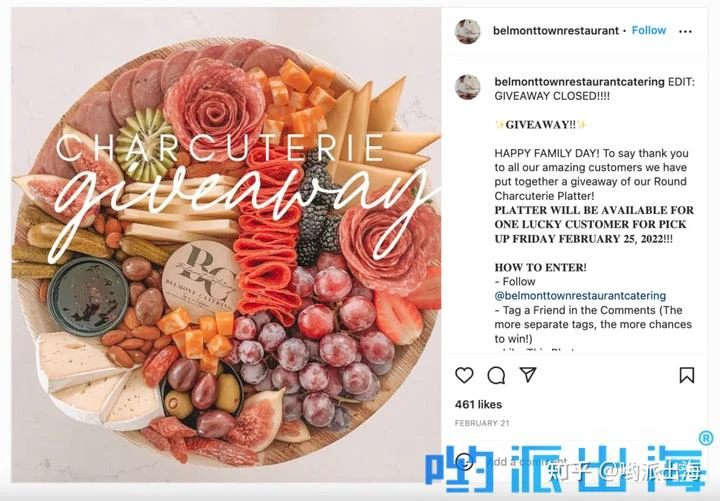The width and height of the screenshot is (720, 501).
Task: Like the post with the heart icon
Action: click(x=464, y=375)
